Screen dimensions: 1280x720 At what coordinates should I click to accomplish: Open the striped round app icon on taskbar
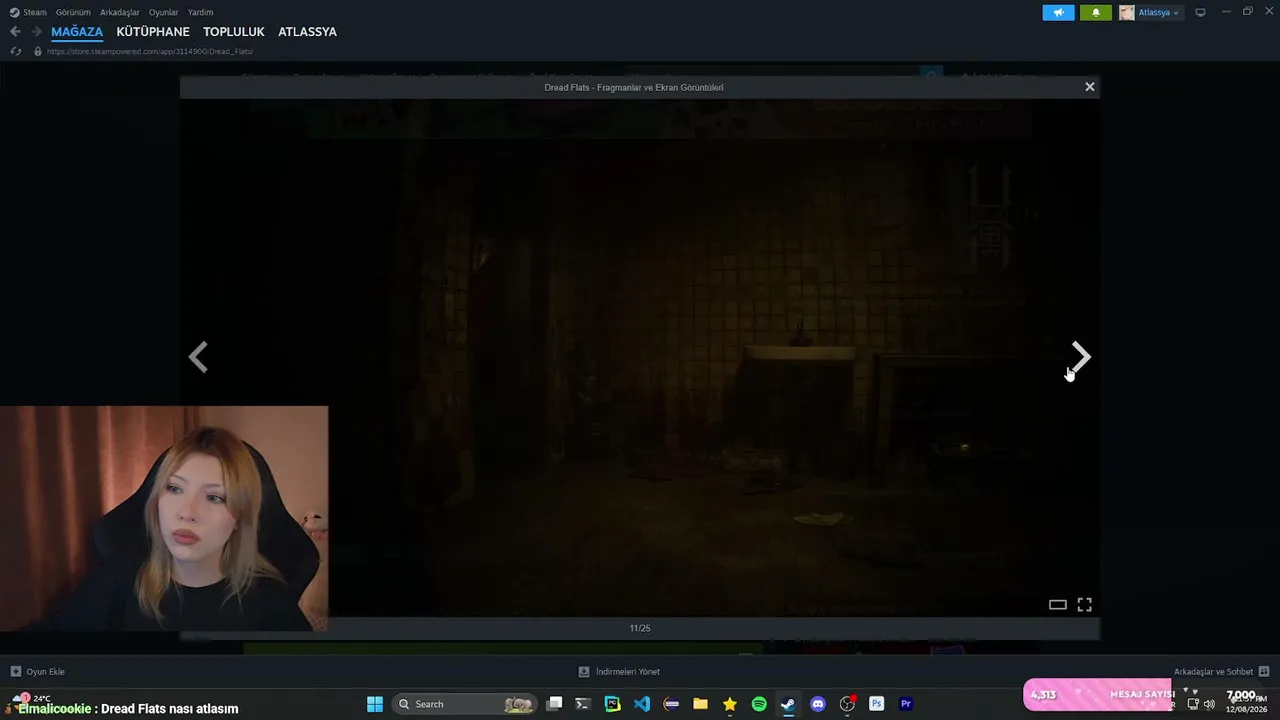(x=671, y=704)
